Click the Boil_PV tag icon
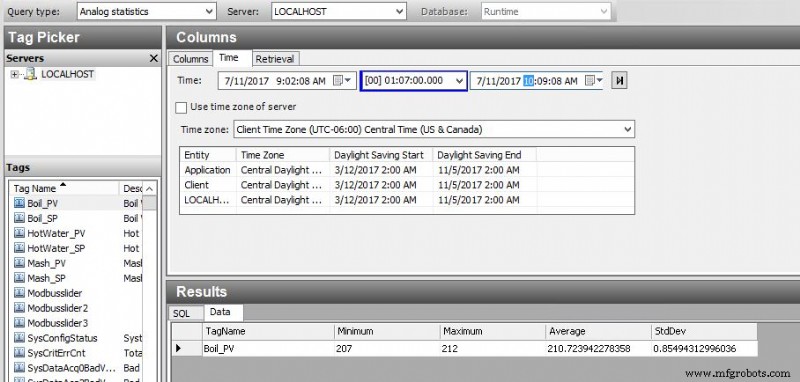 point(19,203)
